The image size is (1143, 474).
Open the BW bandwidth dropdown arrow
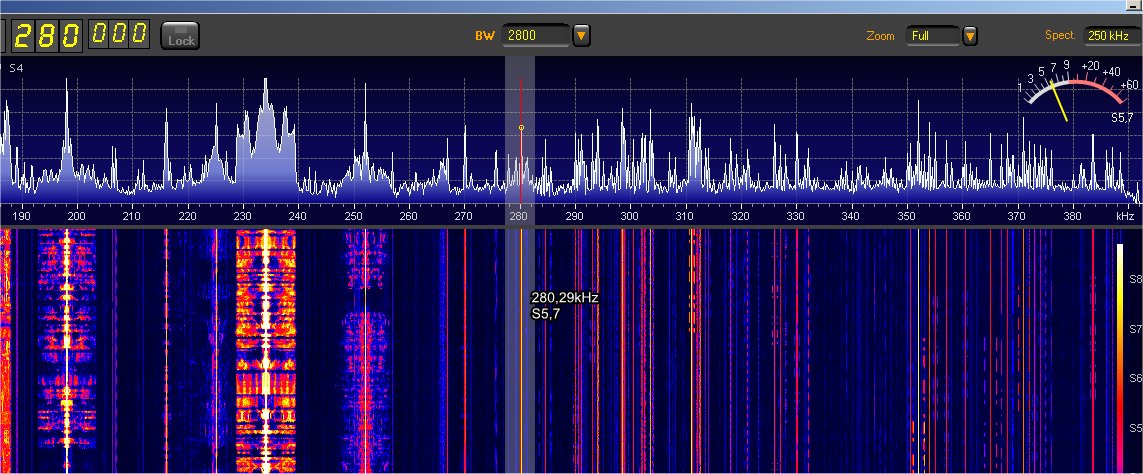click(581, 36)
